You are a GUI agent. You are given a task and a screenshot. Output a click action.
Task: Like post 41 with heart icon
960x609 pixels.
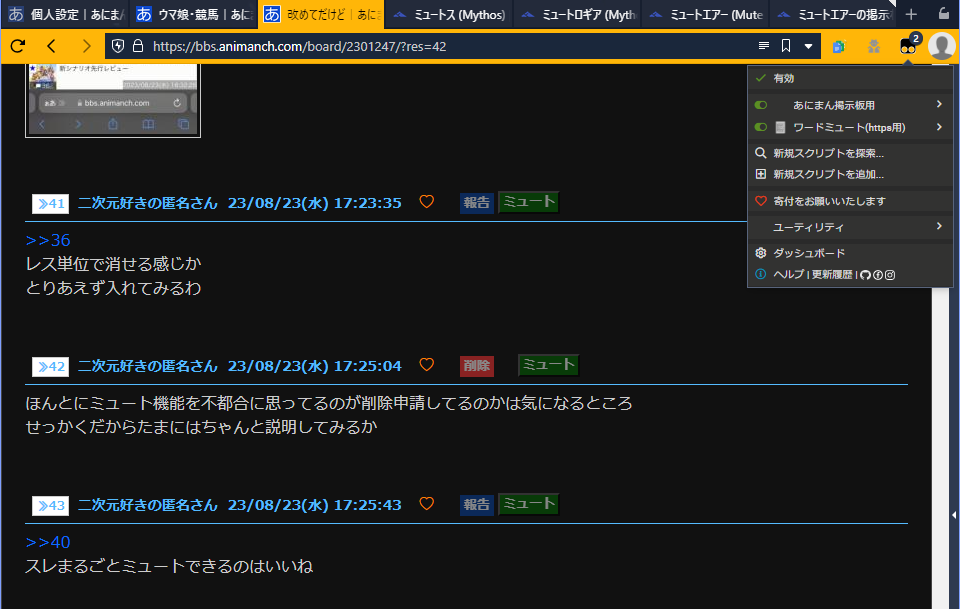pos(427,201)
